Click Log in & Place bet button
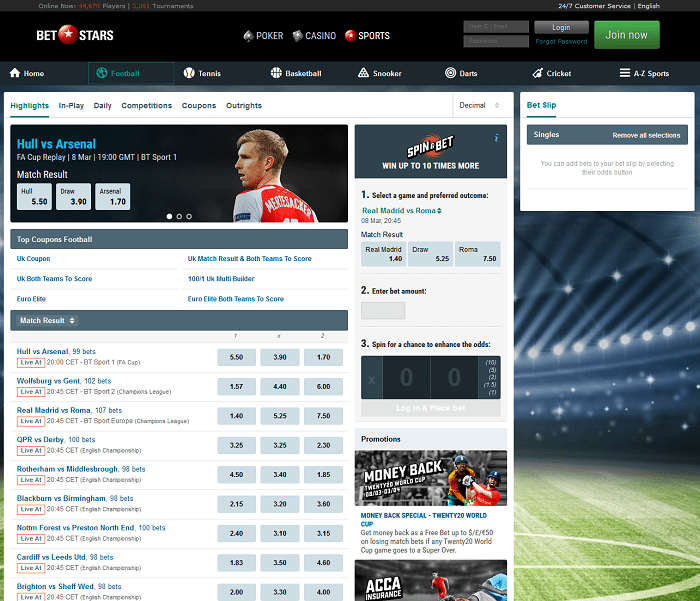The height and width of the screenshot is (601, 700). (x=430, y=408)
